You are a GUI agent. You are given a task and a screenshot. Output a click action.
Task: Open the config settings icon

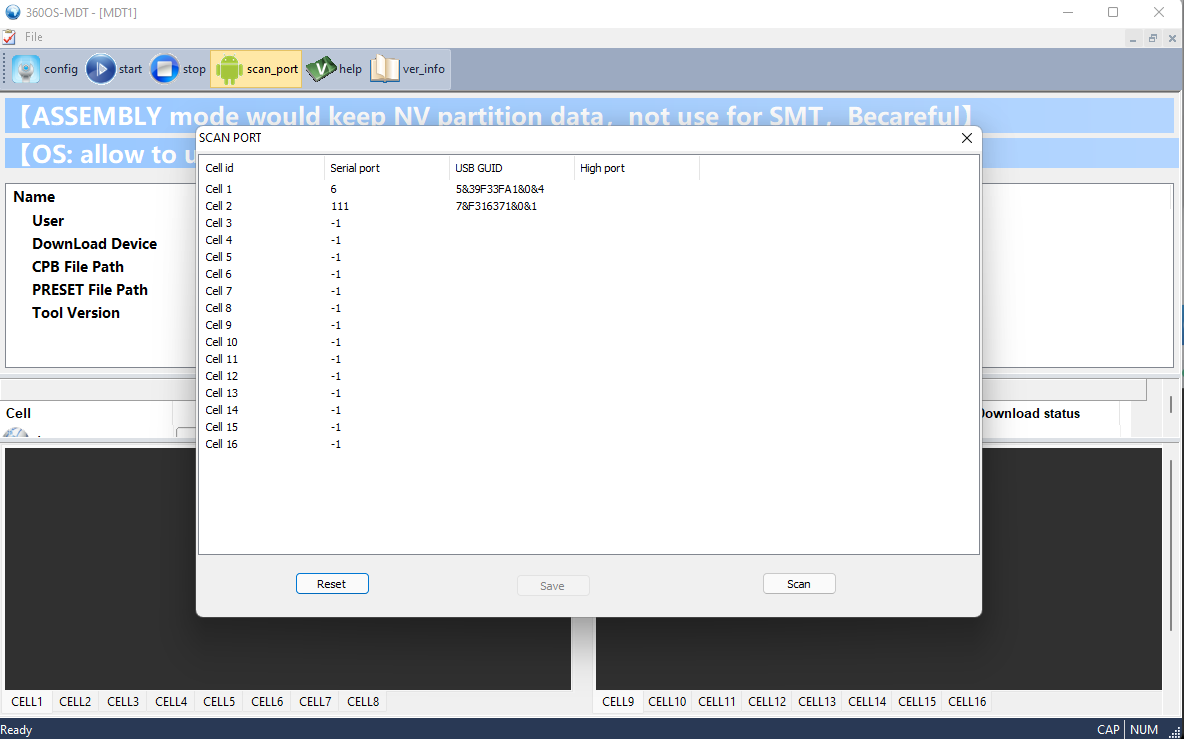pyautogui.click(x=24, y=68)
